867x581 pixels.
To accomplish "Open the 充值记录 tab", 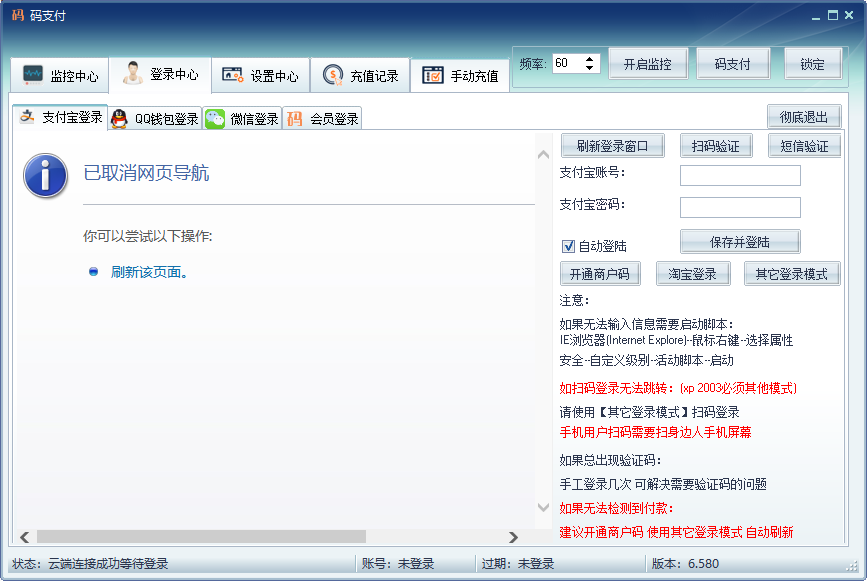I will click(x=360, y=75).
